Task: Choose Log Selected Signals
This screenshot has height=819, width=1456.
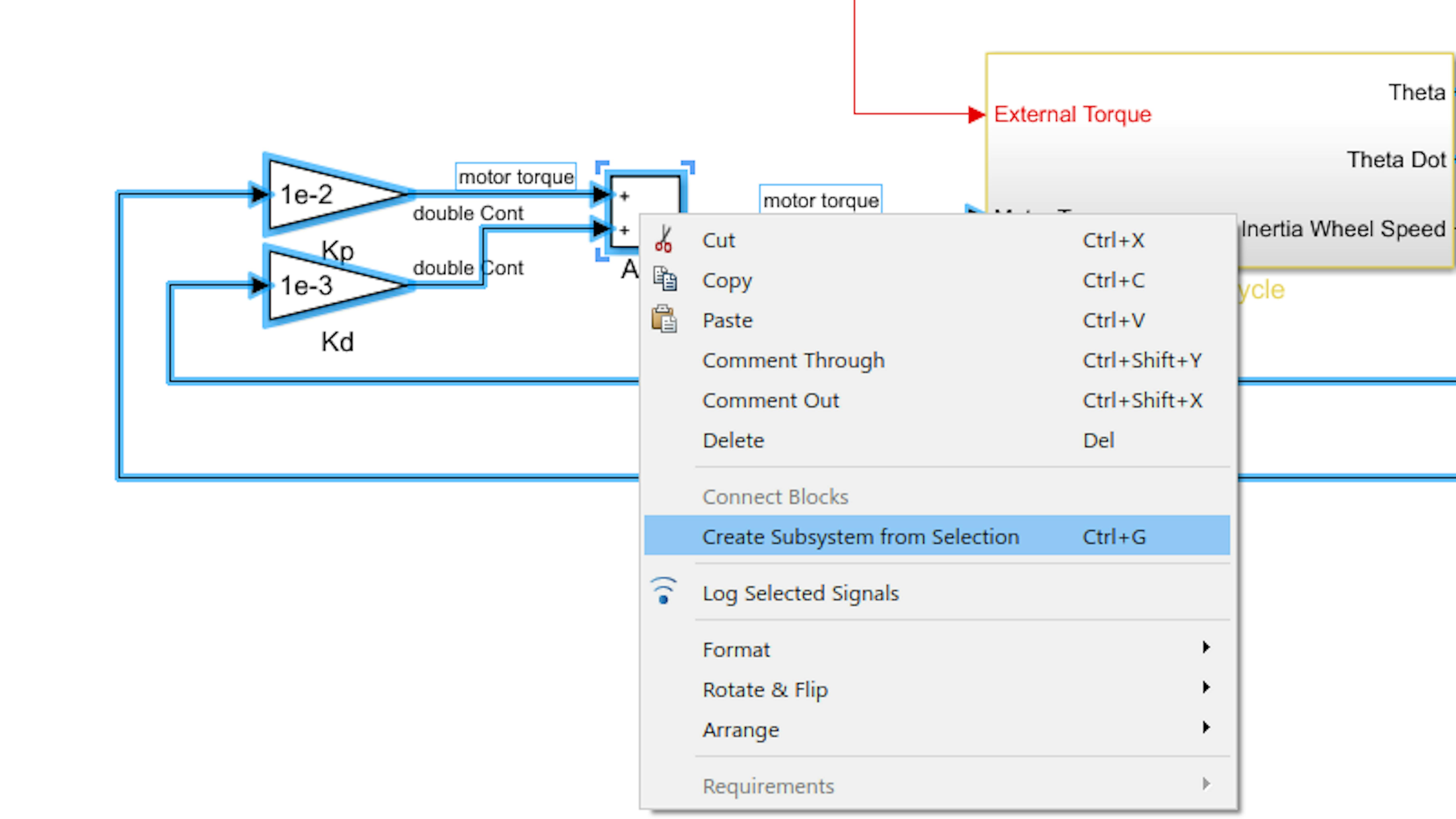Action: coord(937,594)
